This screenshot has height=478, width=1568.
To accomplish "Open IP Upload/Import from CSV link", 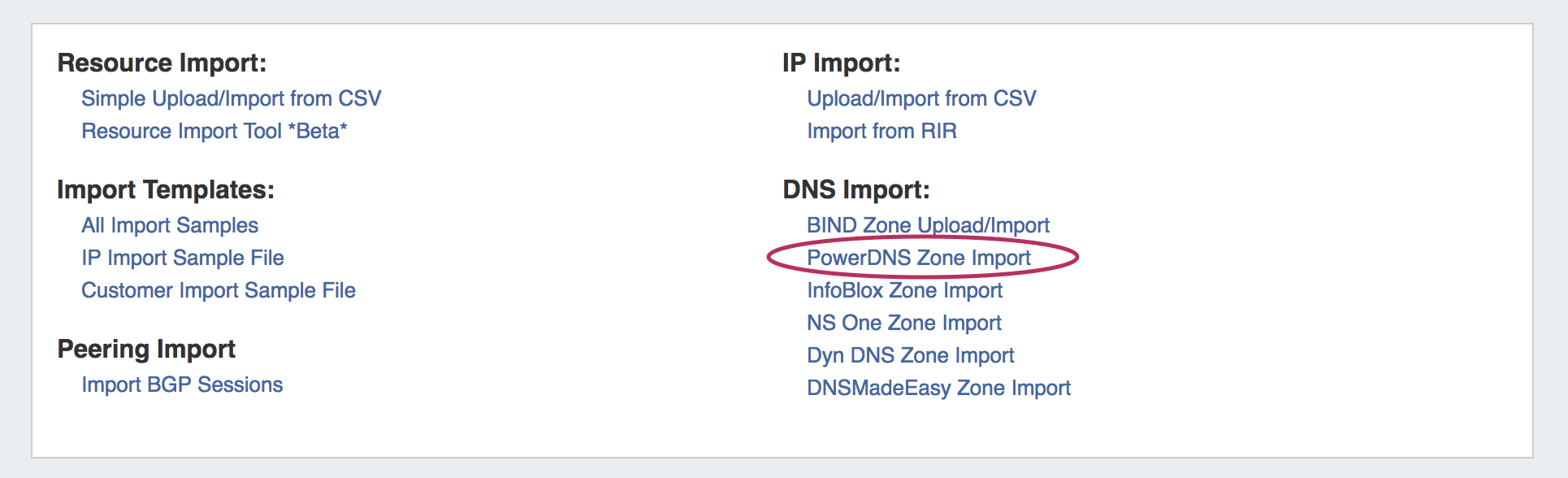I will 921,98.
